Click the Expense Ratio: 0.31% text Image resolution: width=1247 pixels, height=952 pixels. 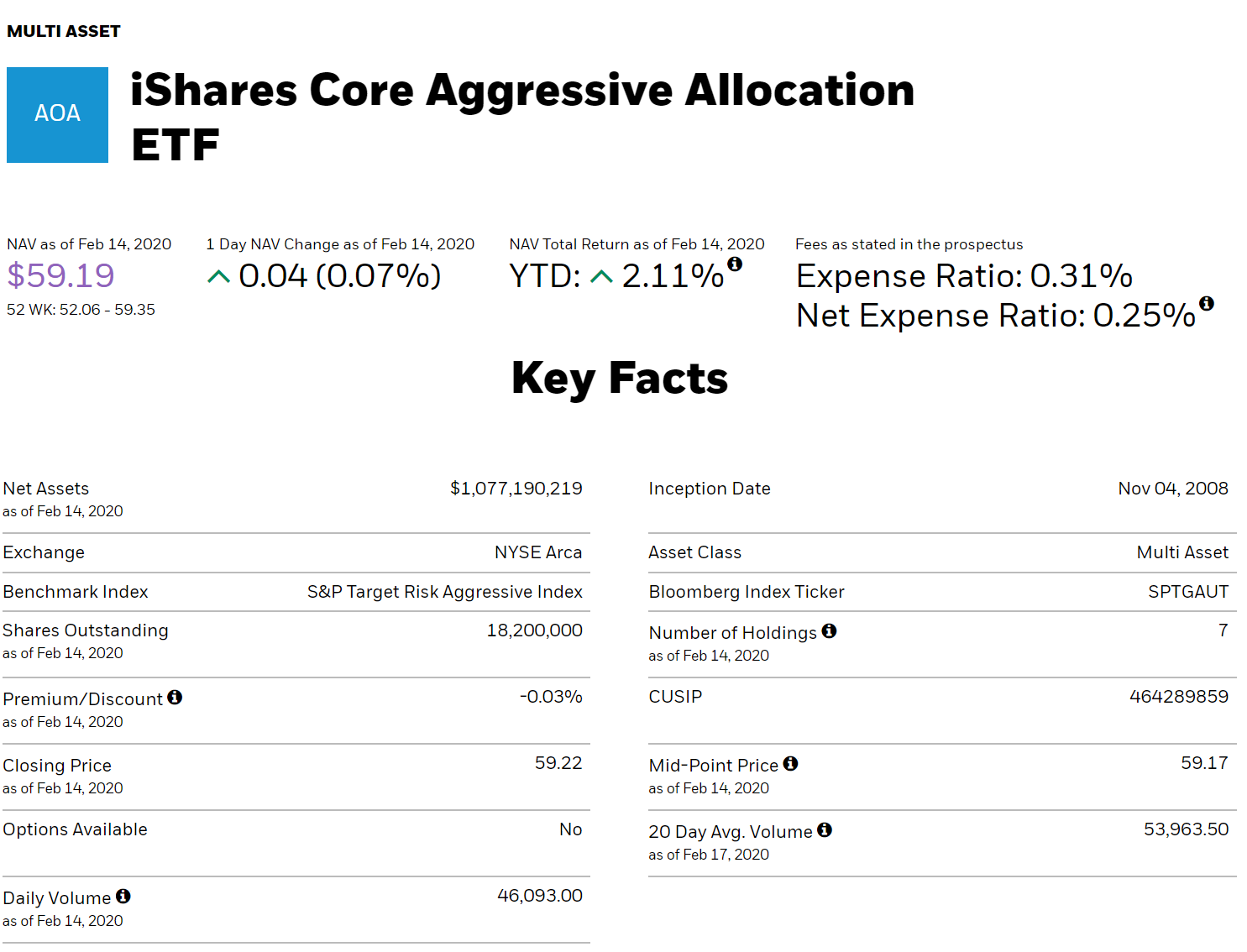click(x=964, y=276)
